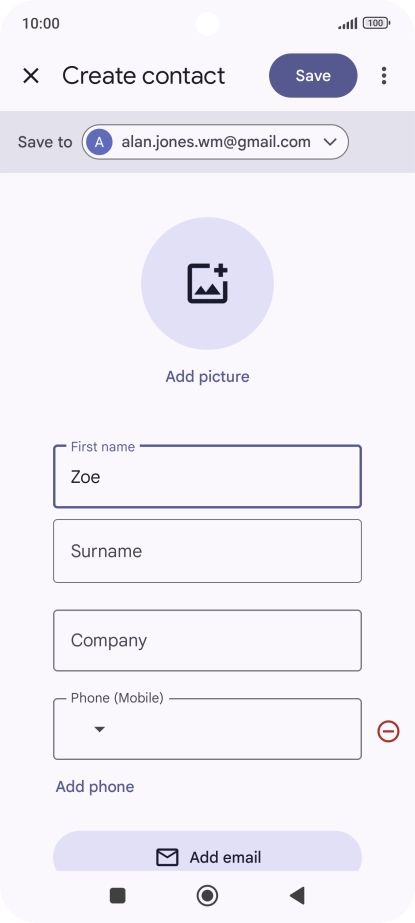The image size is (415, 923).
Task: Tap the Add picture link
Action: (207, 377)
